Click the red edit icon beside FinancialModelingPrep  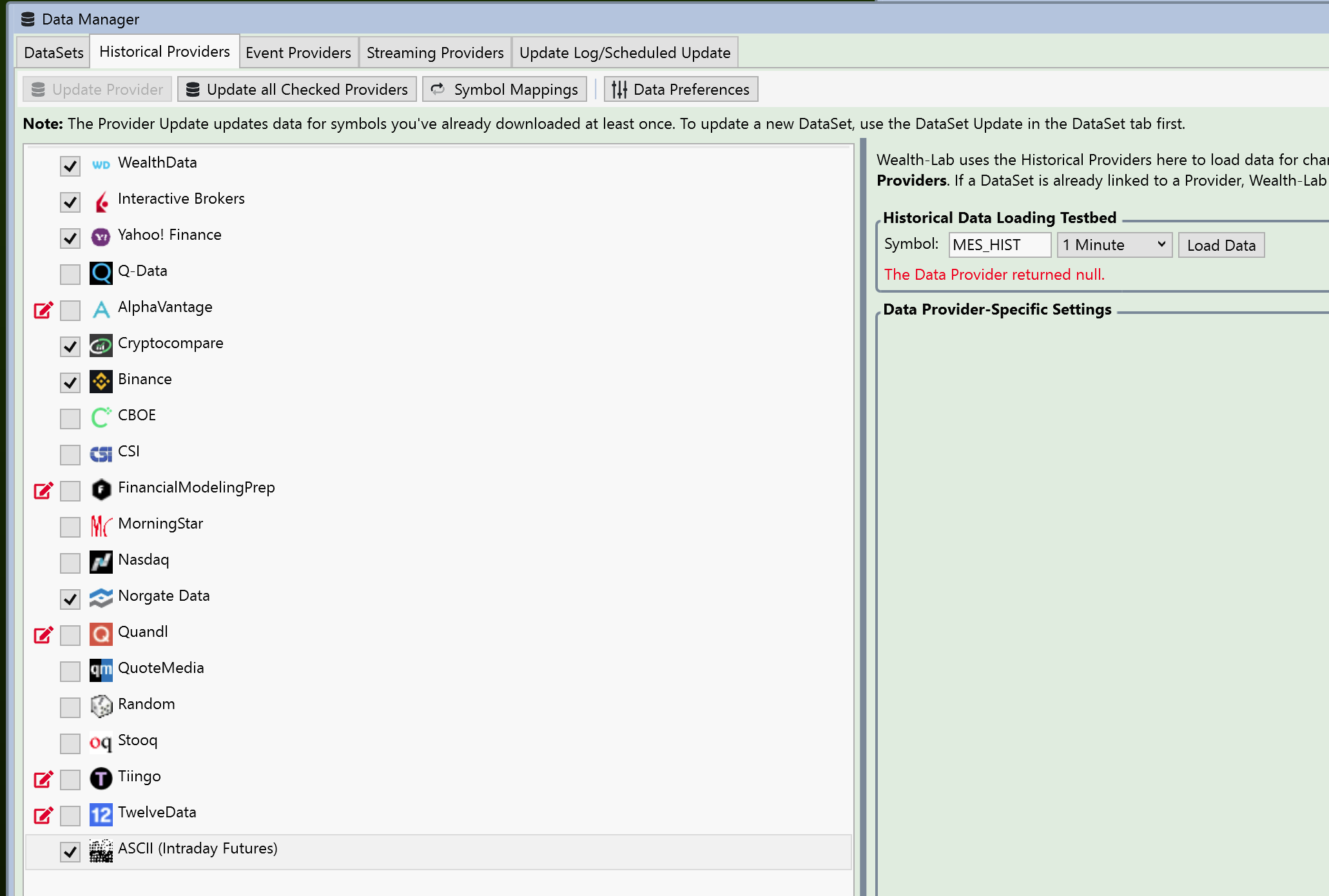(43, 491)
